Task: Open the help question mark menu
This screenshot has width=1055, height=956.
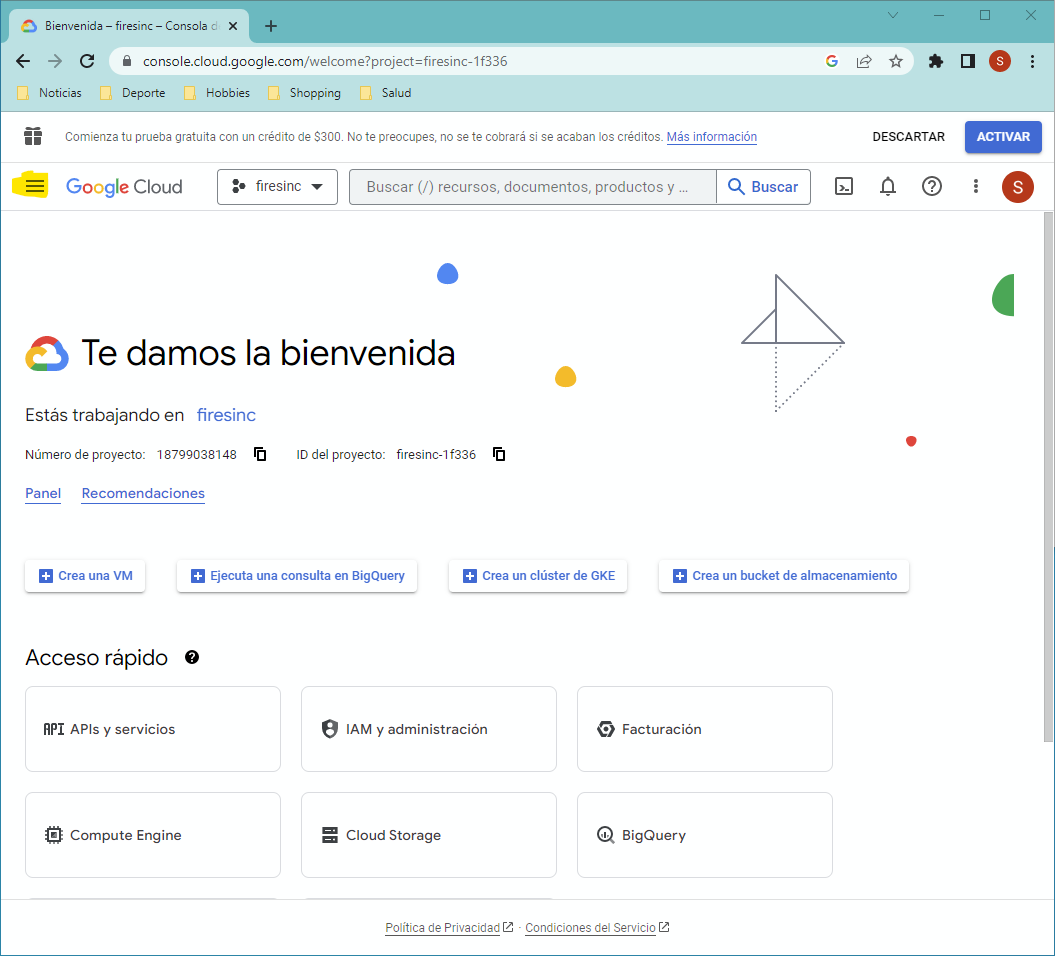Action: tap(931, 186)
